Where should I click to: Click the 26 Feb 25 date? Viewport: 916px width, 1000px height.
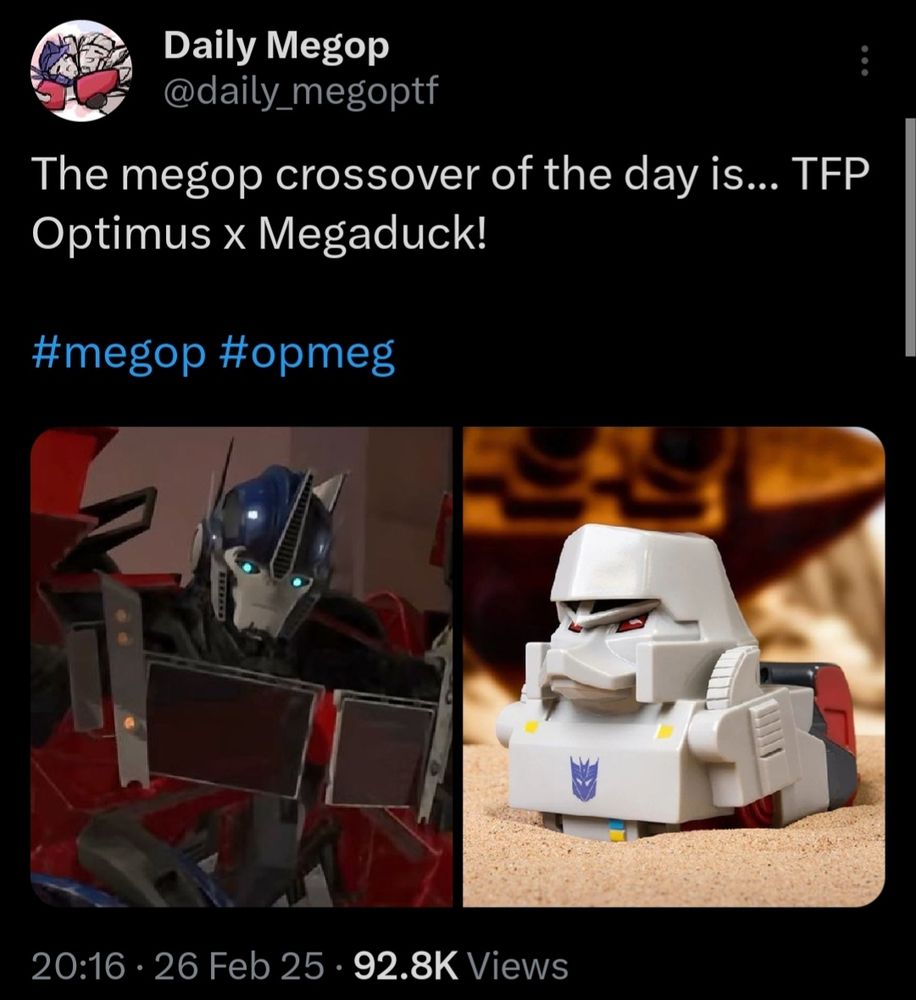[239, 966]
